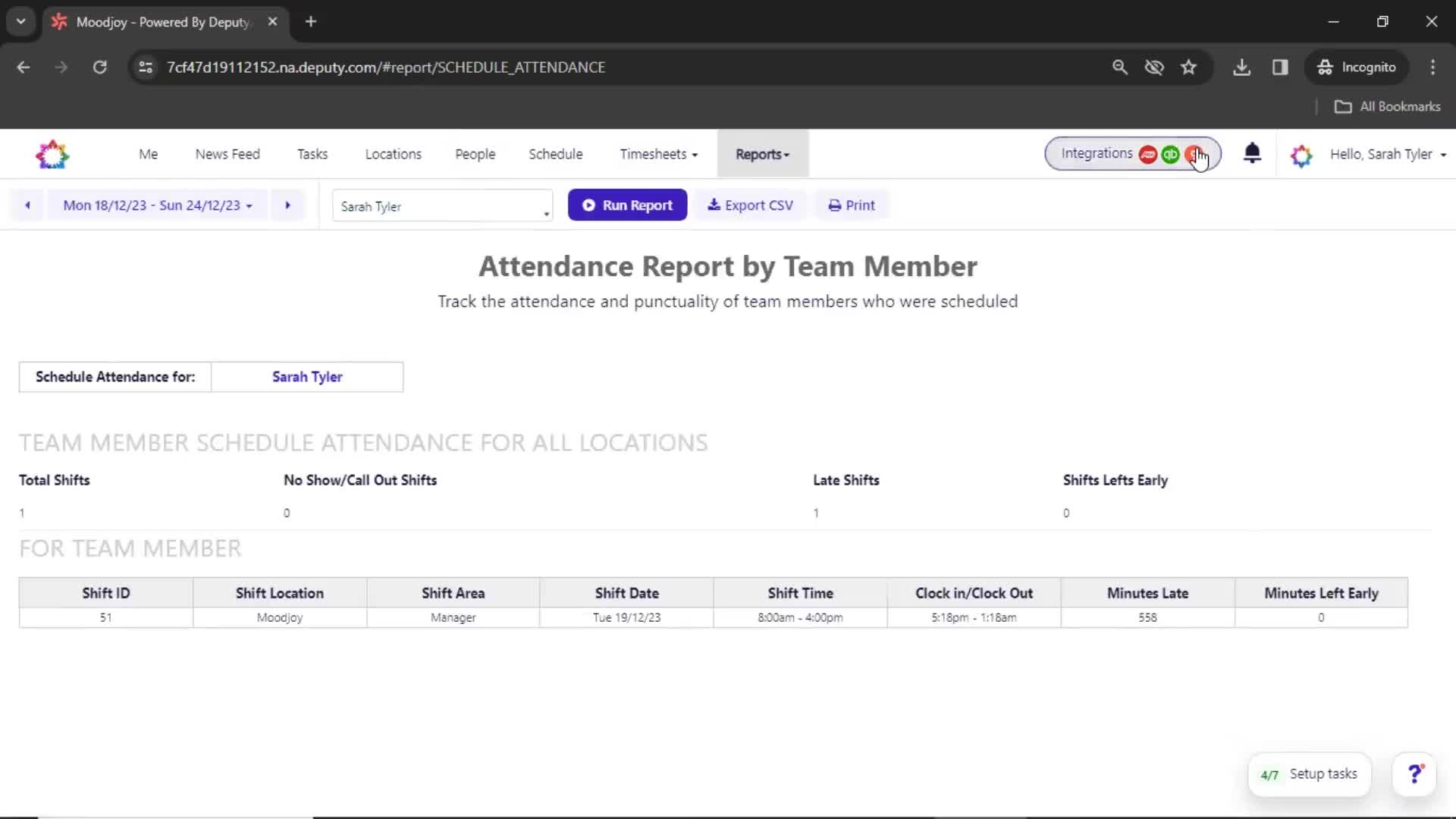
Task: Expand the Reports navigation dropdown
Action: coord(762,154)
